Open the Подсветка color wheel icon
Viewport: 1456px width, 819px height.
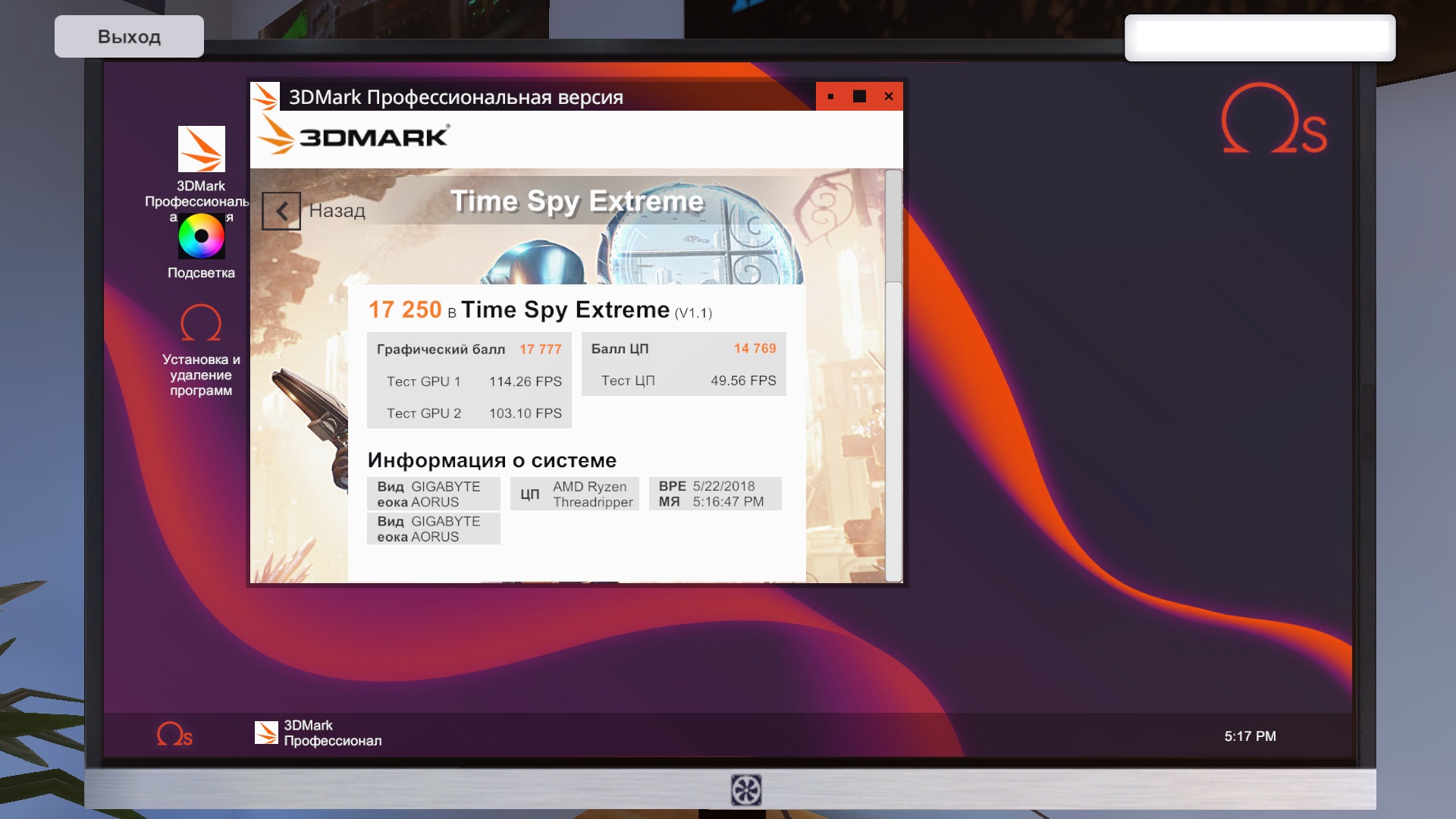(201, 236)
